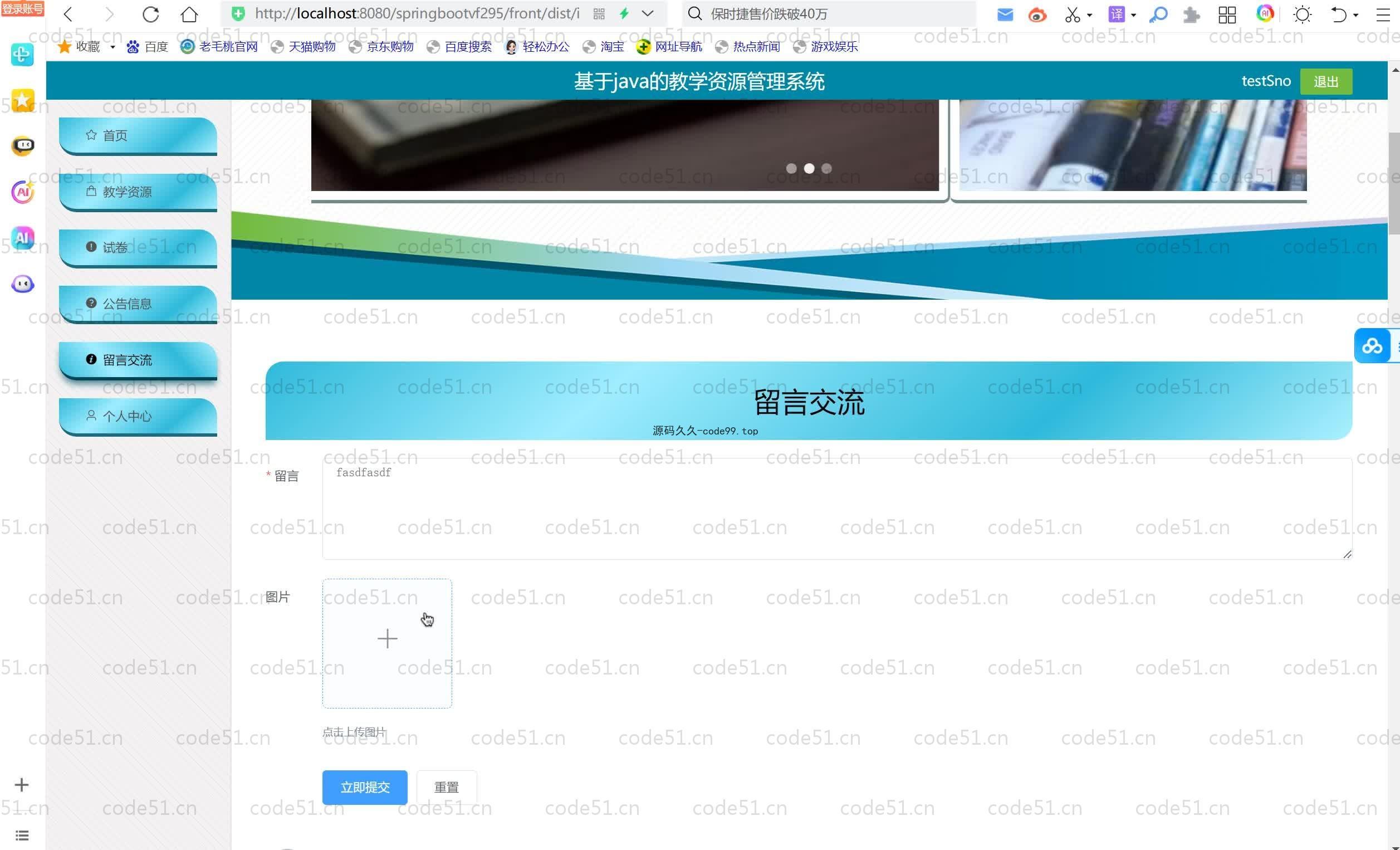The width and height of the screenshot is (1400, 850).
Task: Open the 京东购物 bookmark
Action: [381, 47]
